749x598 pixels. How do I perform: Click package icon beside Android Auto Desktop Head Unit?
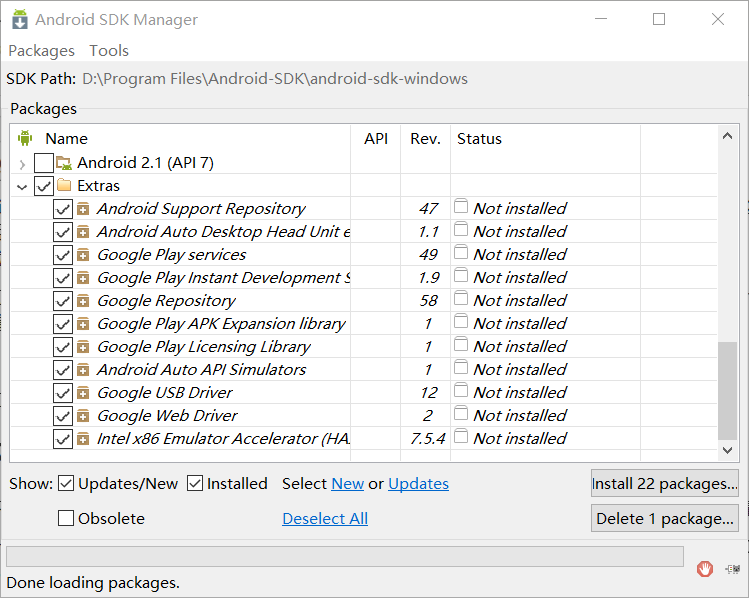[x=83, y=232]
